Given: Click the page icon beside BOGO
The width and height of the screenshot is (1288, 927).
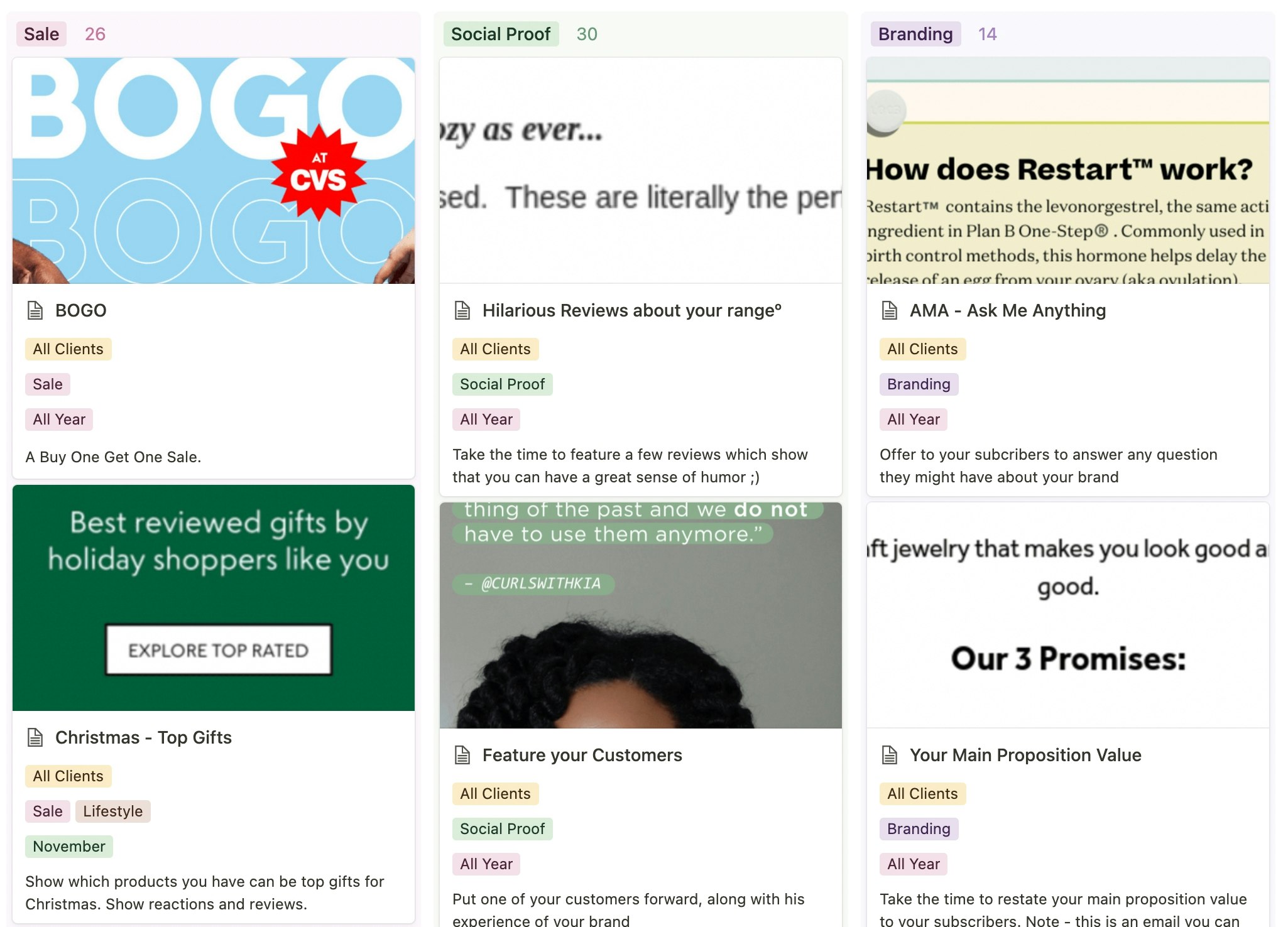Looking at the screenshot, I should (35, 310).
